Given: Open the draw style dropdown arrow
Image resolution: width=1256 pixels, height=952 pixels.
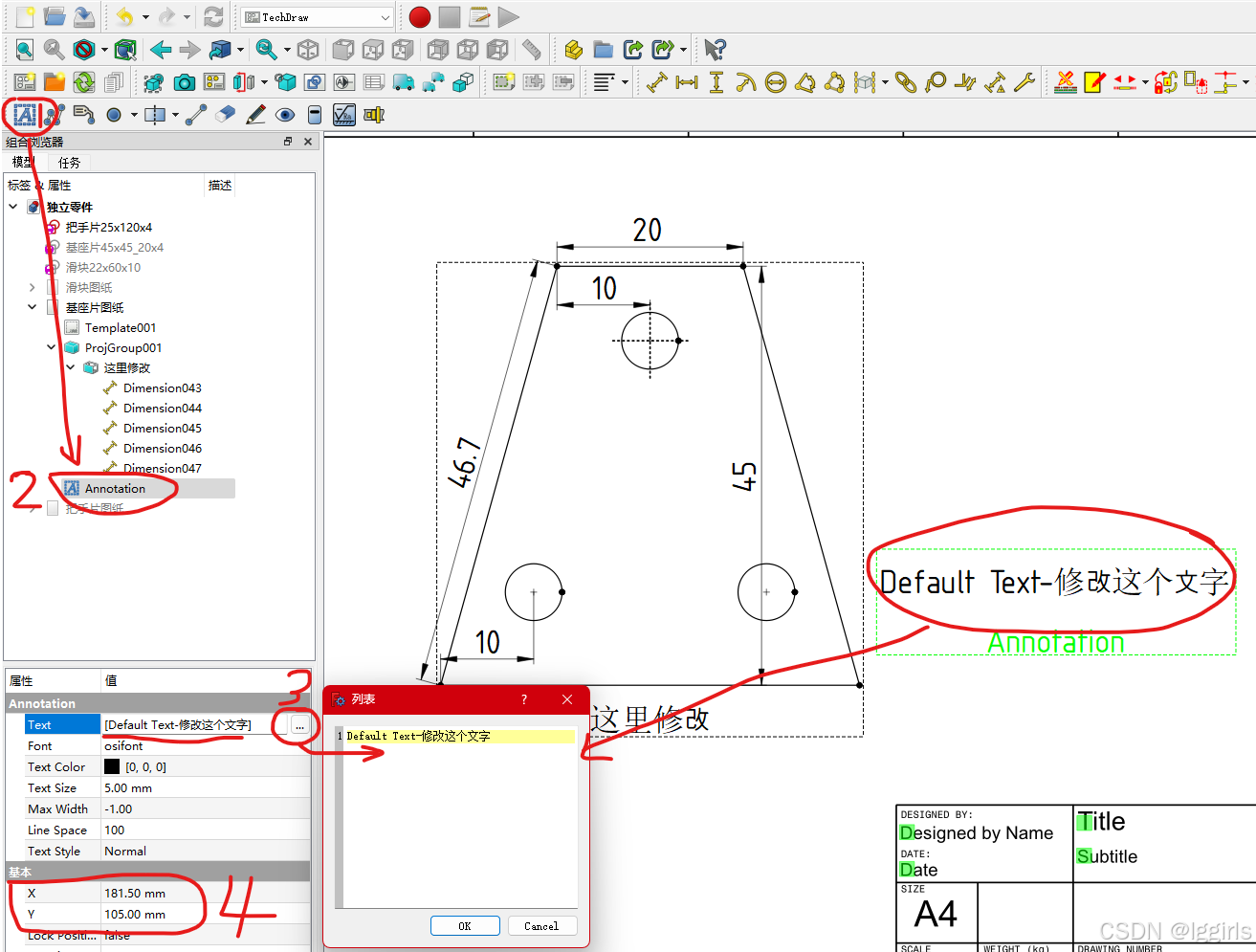Looking at the screenshot, I should pos(104,50).
